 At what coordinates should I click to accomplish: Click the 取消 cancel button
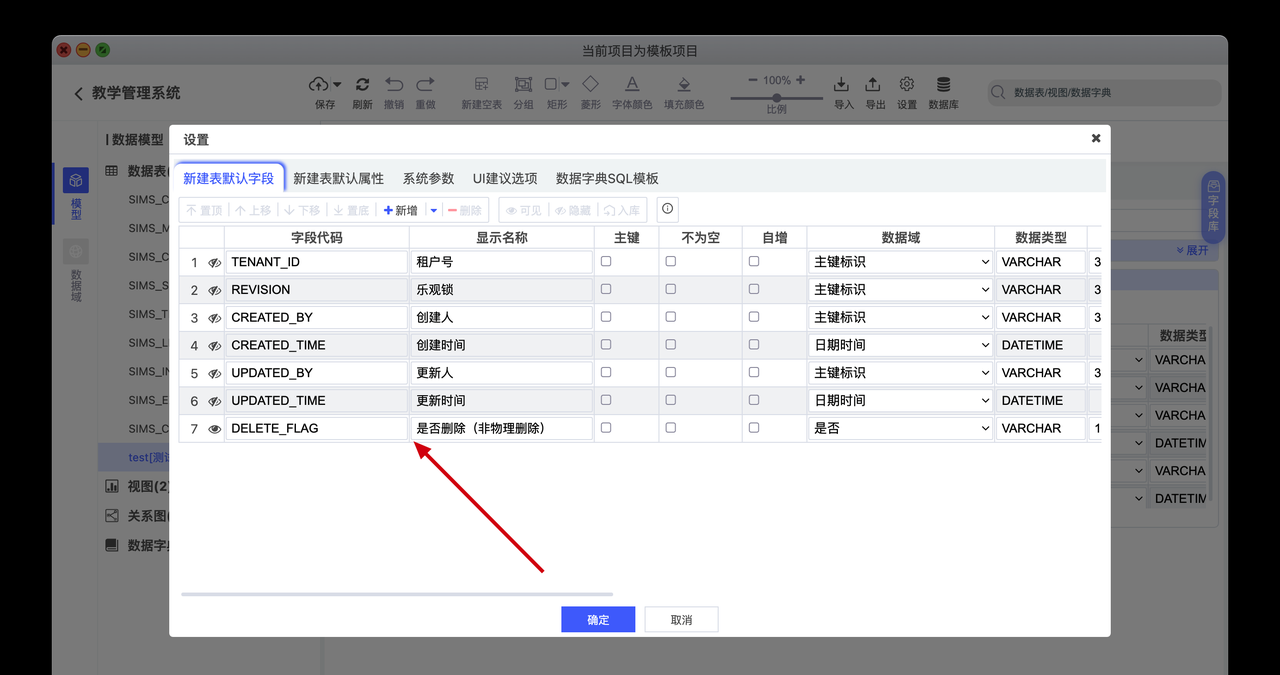point(681,619)
